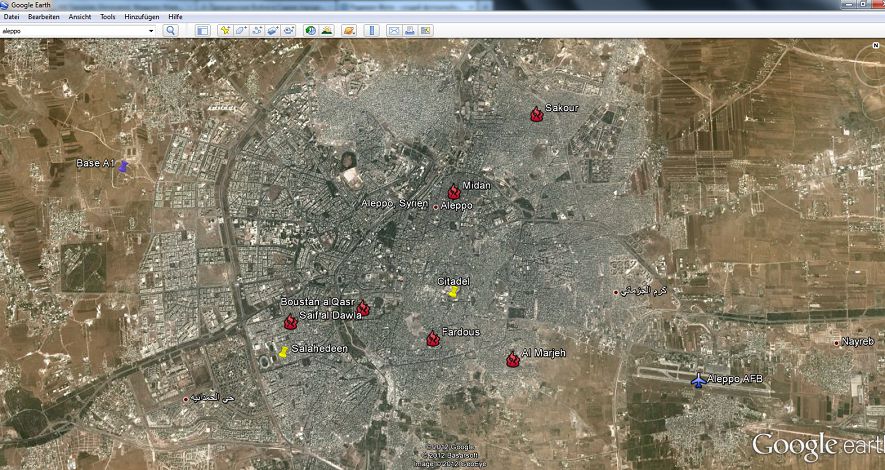The image size is (885, 470).
Task: Click the blue Base A1 pushpin
Action: (x=123, y=166)
